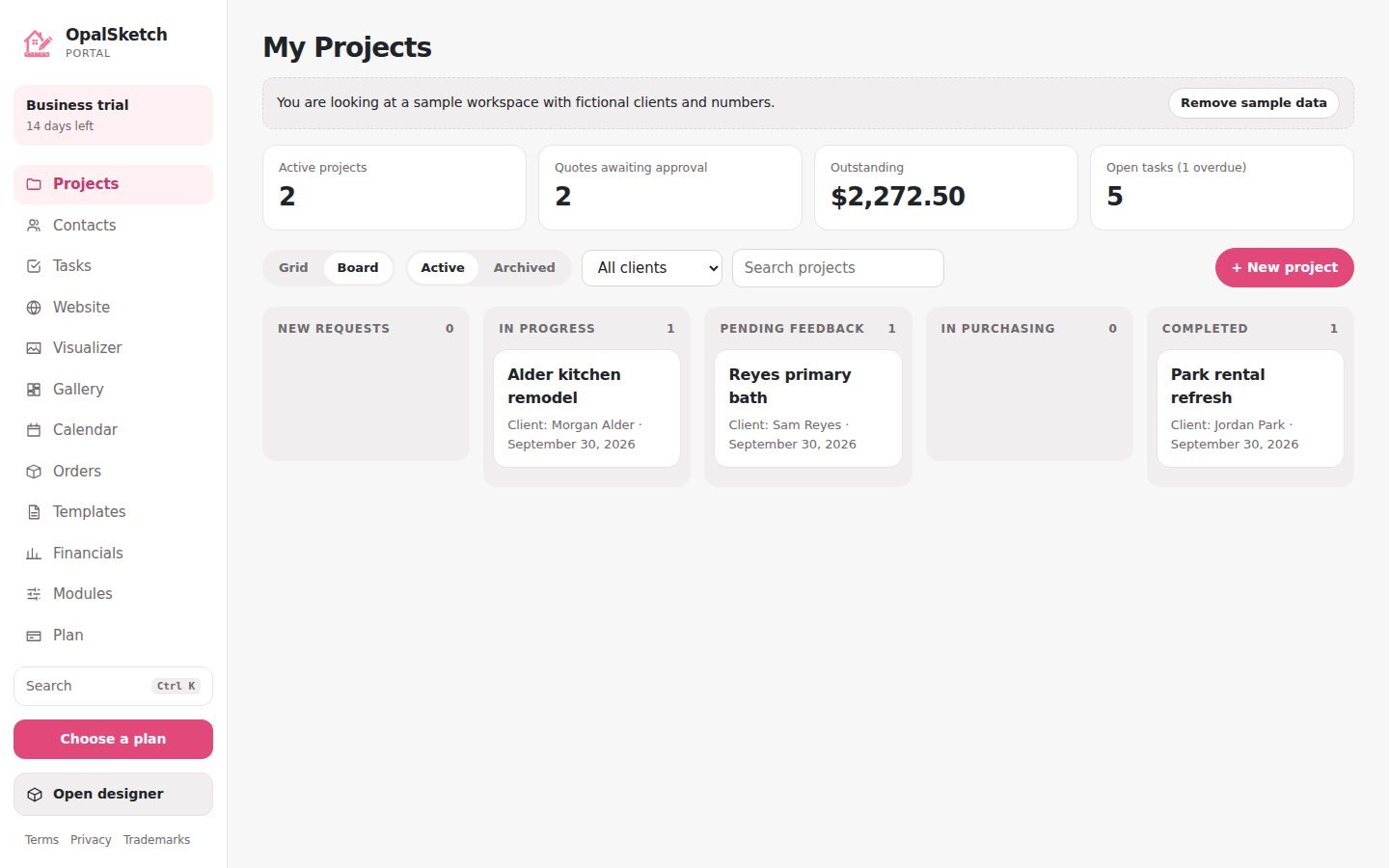The image size is (1389, 868).
Task: Click the Website globe icon
Action: [34, 308]
